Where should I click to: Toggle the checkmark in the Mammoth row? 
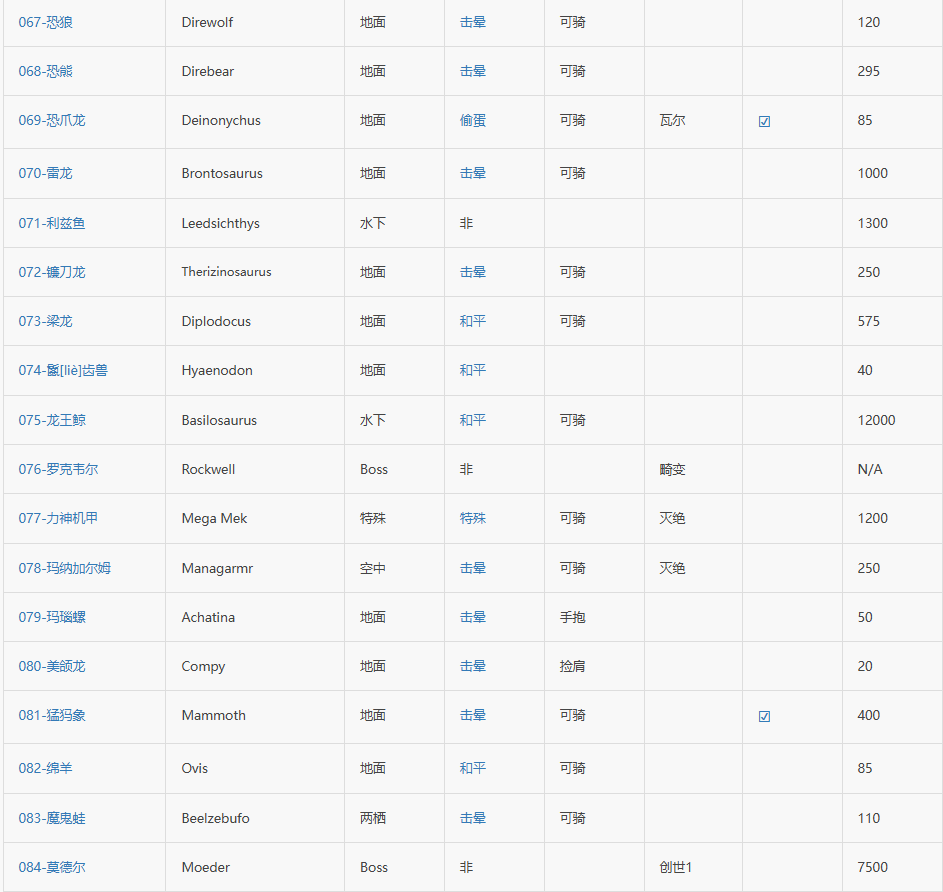764,716
